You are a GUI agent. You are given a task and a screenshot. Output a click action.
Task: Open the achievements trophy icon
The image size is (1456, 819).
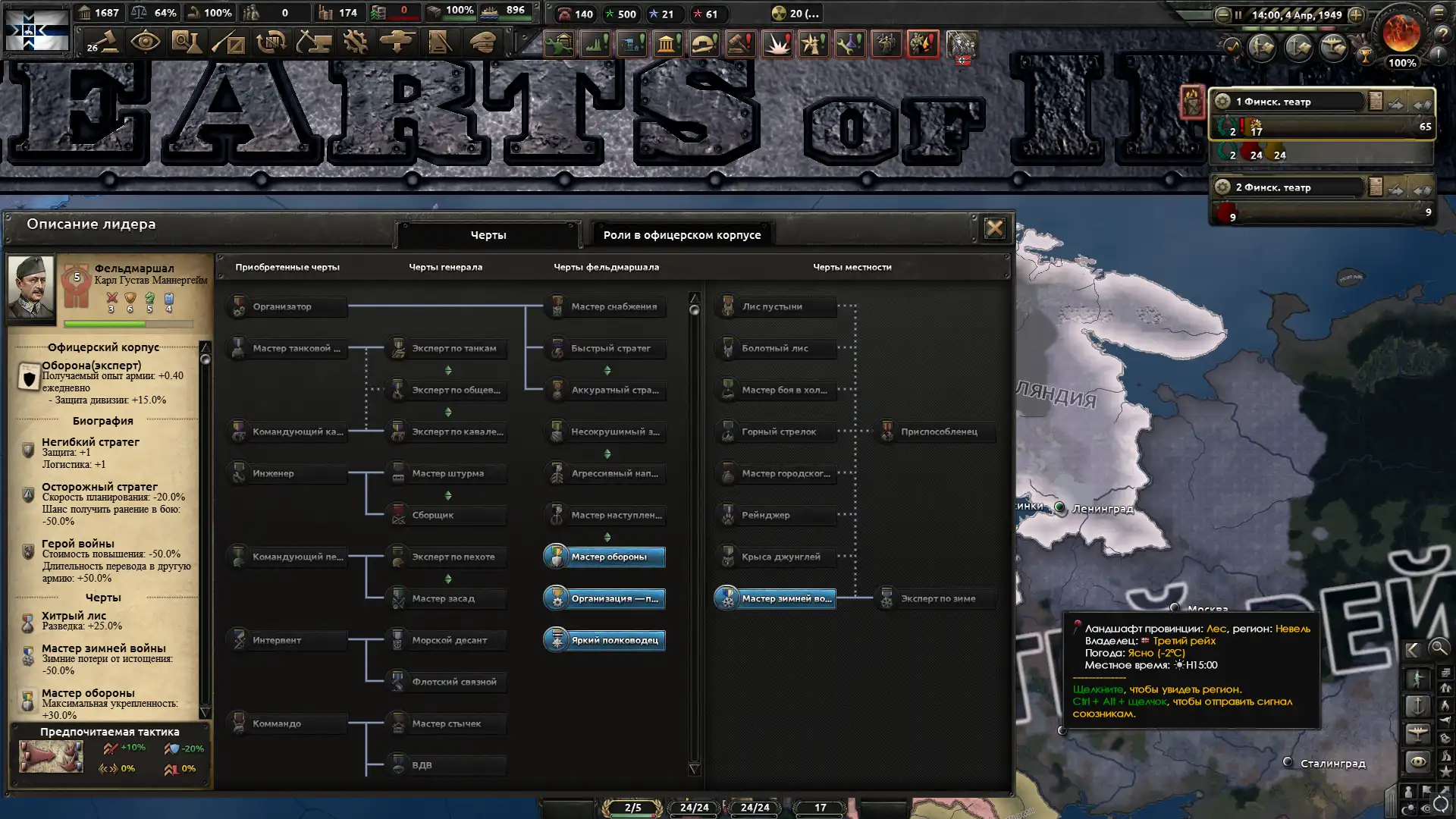1365,55
